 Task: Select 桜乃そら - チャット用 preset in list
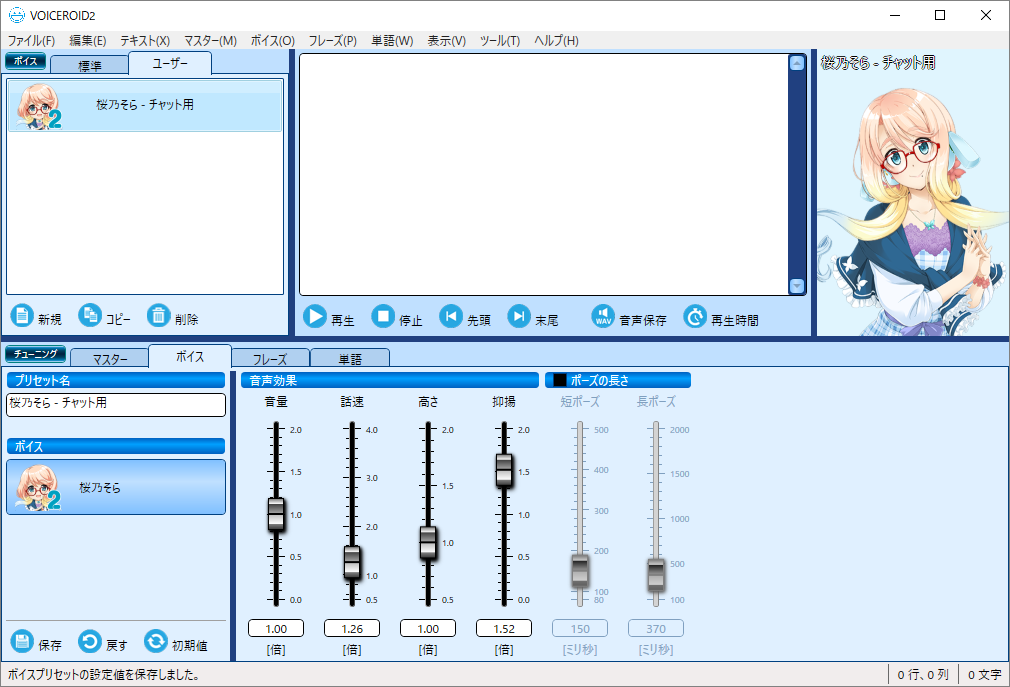145,106
